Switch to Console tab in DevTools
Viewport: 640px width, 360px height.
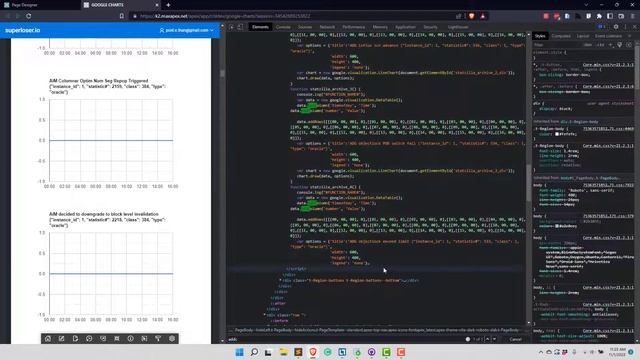283,27
